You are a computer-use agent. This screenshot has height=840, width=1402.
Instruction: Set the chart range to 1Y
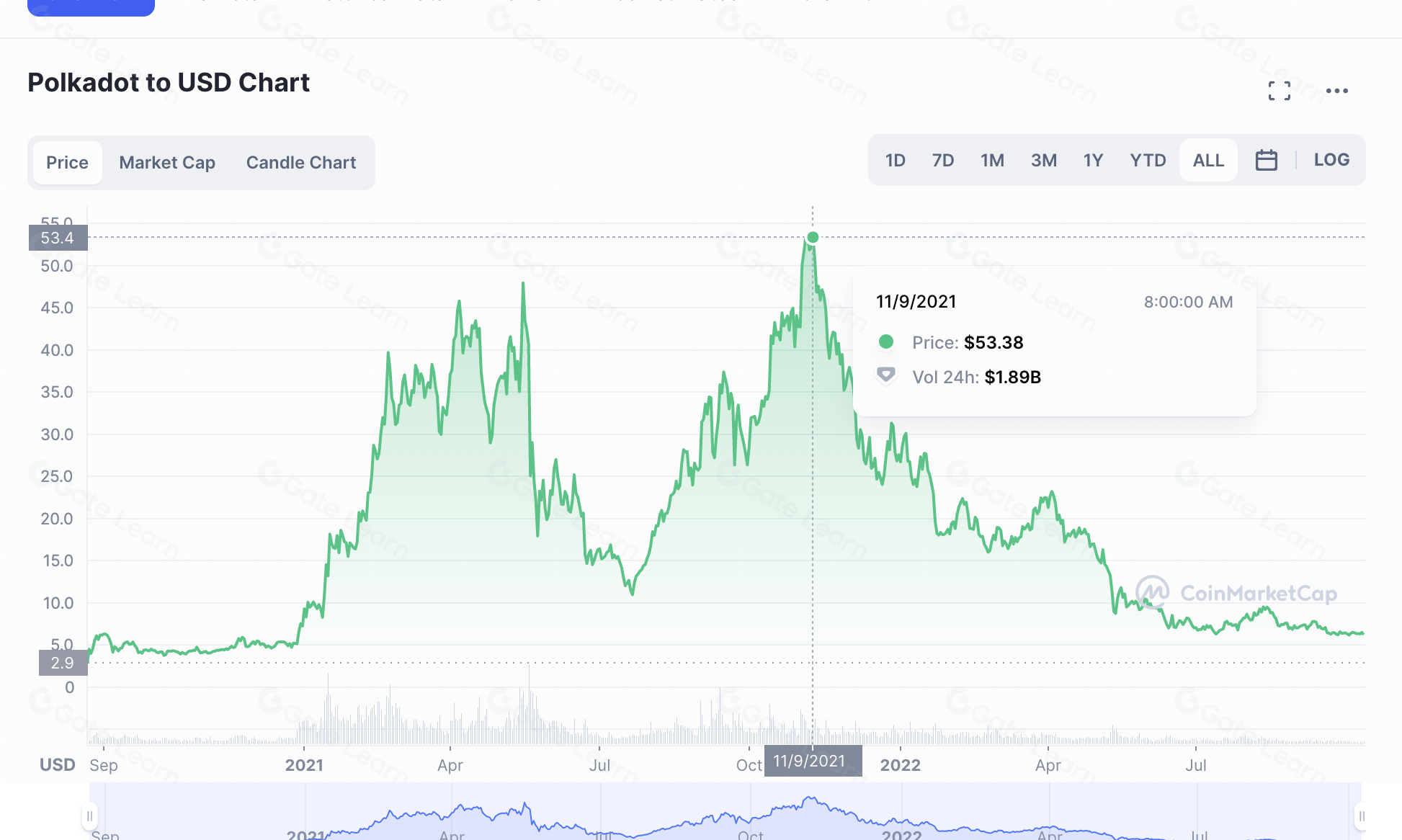pos(1093,160)
